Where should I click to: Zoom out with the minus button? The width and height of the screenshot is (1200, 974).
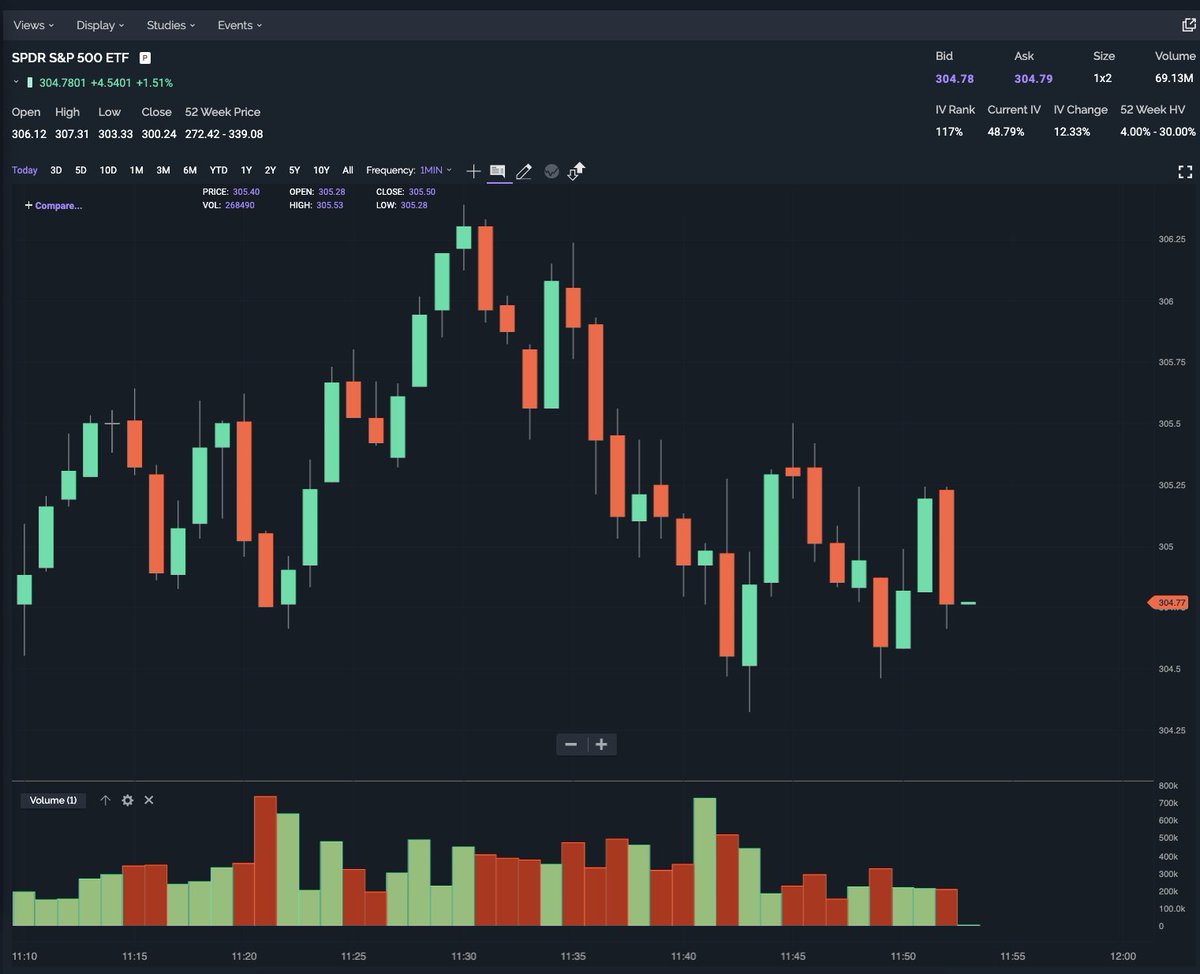(x=571, y=744)
